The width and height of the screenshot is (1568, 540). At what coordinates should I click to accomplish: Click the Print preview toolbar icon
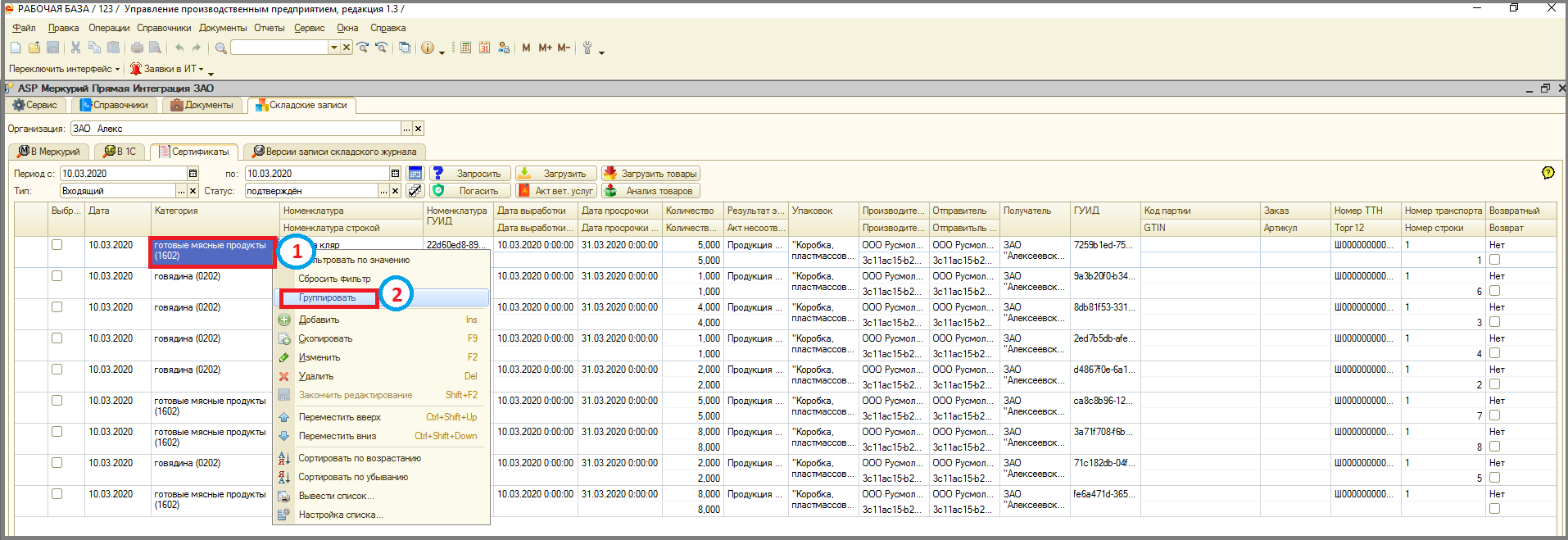155,48
